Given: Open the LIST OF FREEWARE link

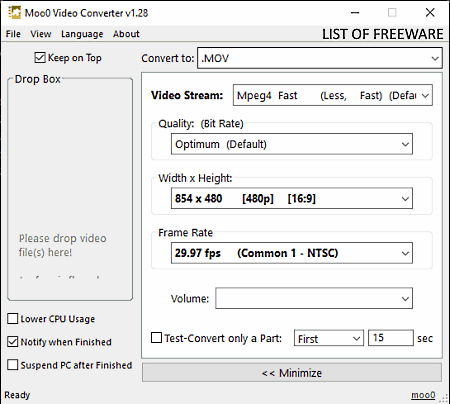Looking at the screenshot, I should (382, 34).
